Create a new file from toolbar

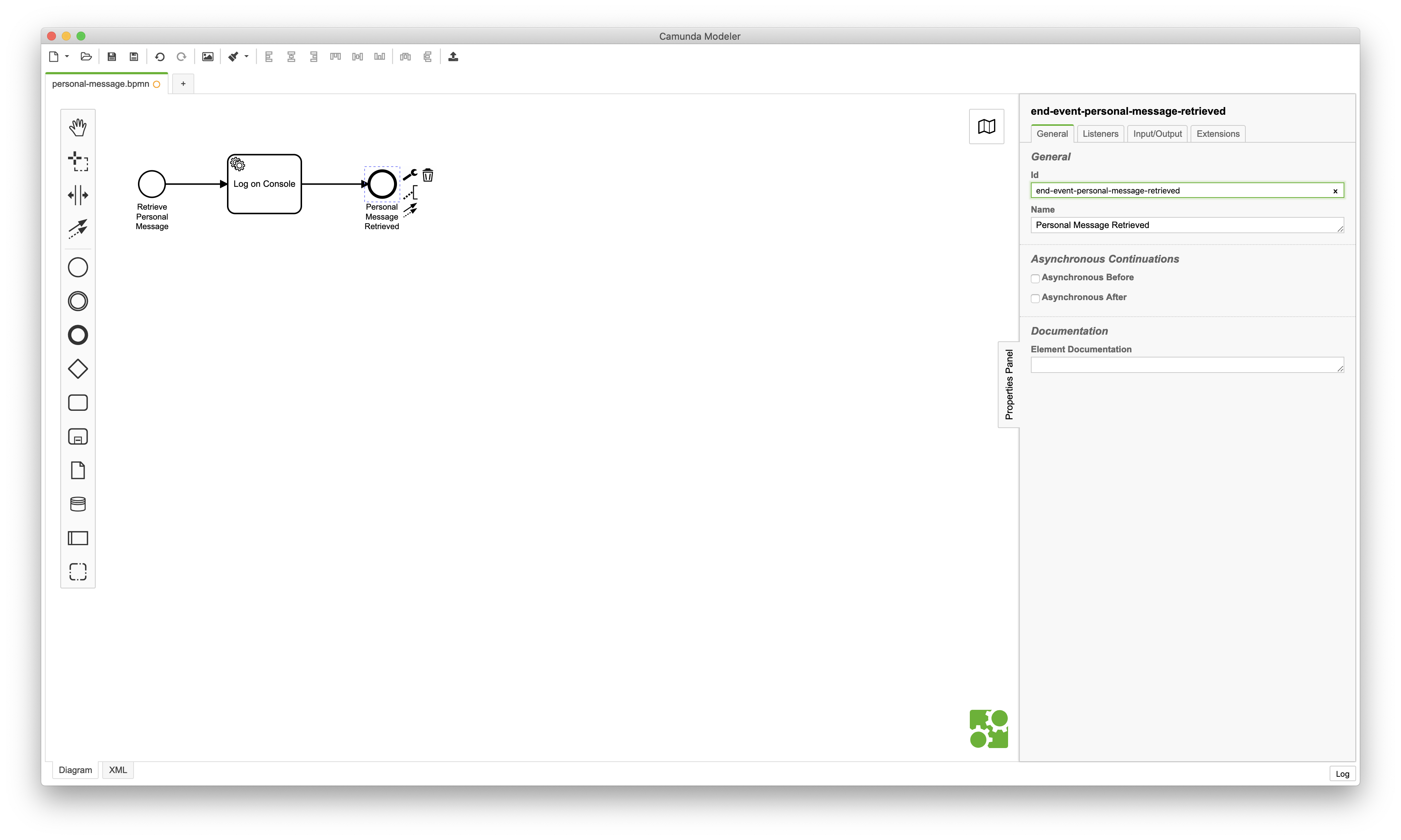point(54,57)
